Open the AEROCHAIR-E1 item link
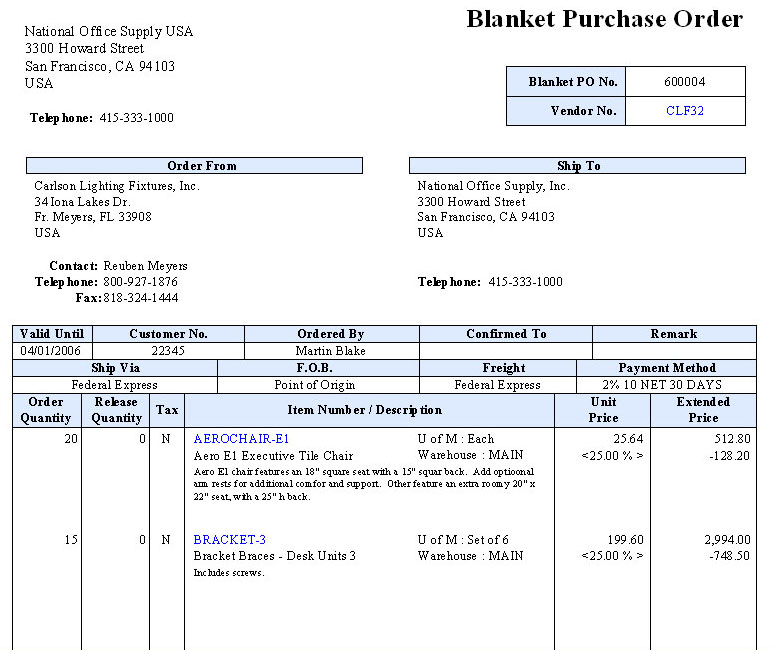Screen dimensions: 774x650 (241, 439)
